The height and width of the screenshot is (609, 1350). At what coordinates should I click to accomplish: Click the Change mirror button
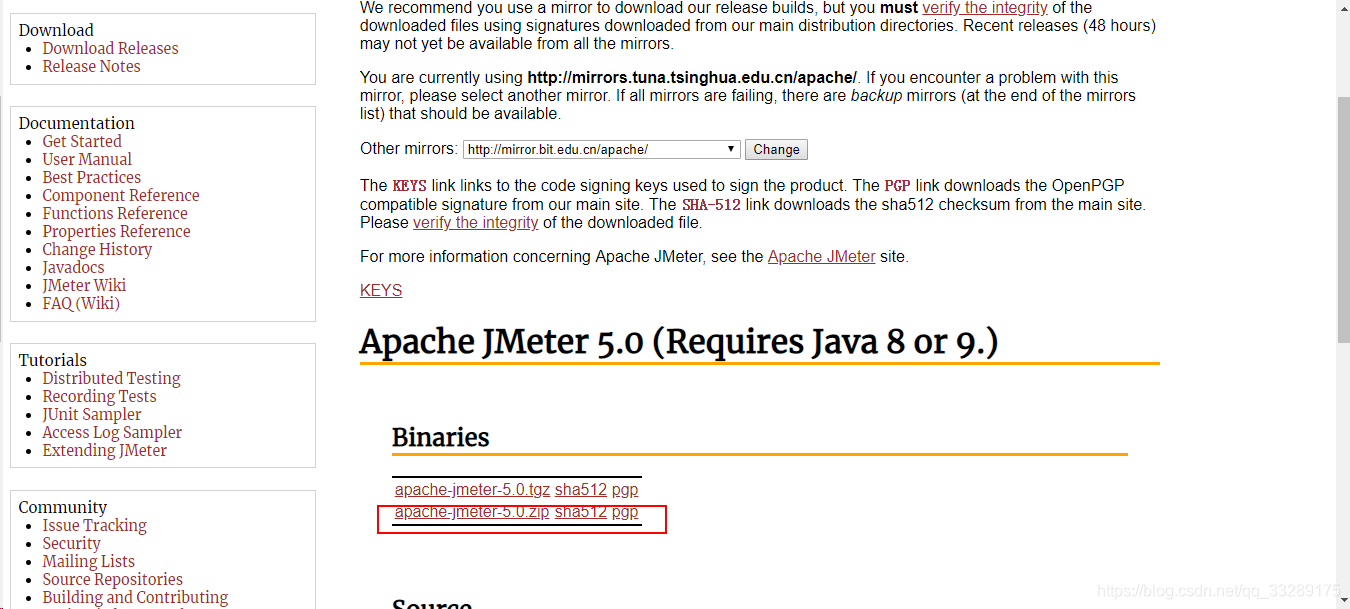(776, 149)
